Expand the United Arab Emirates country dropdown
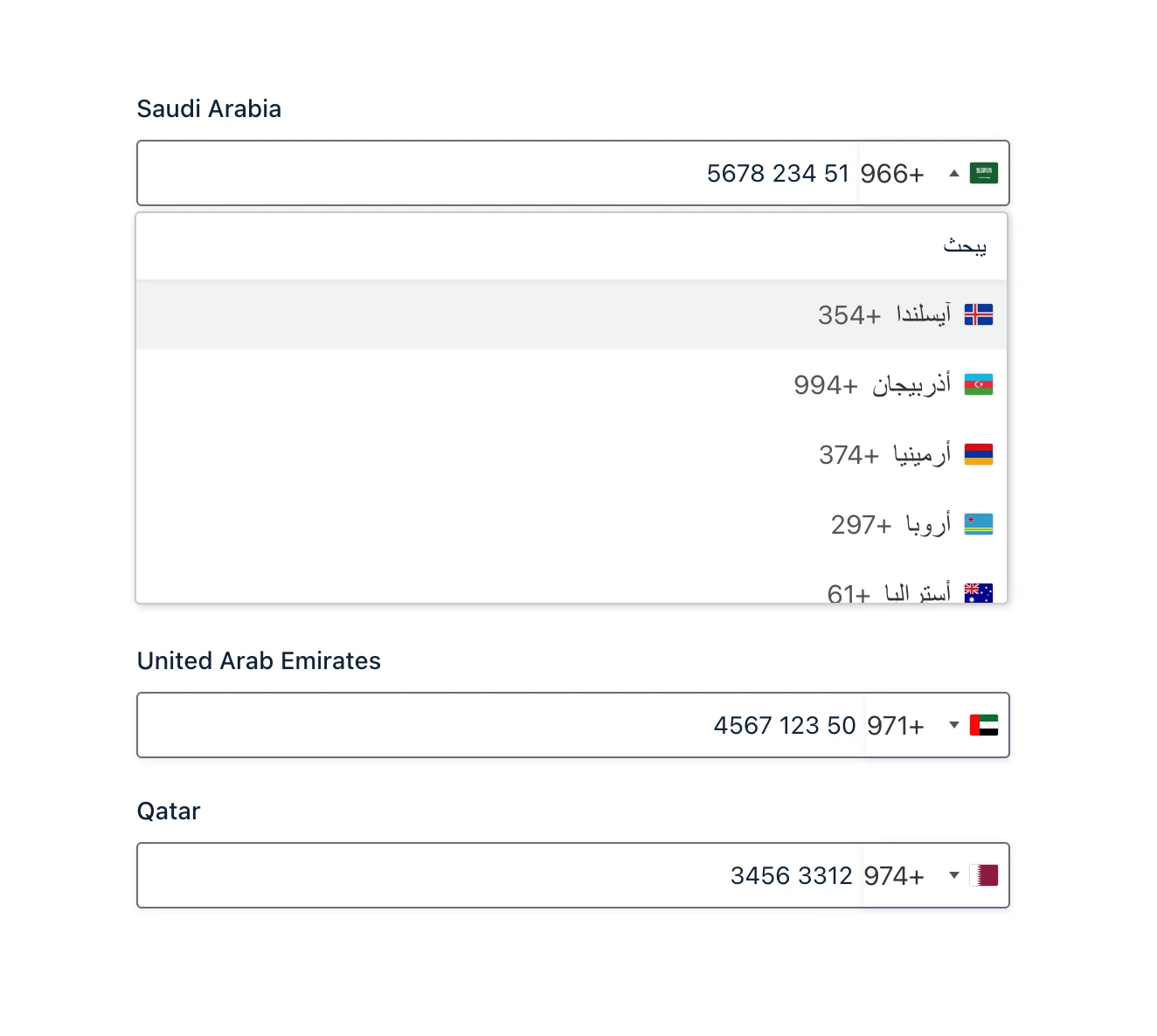Viewport: 1157px width, 1036px height. [x=954, y=725]
